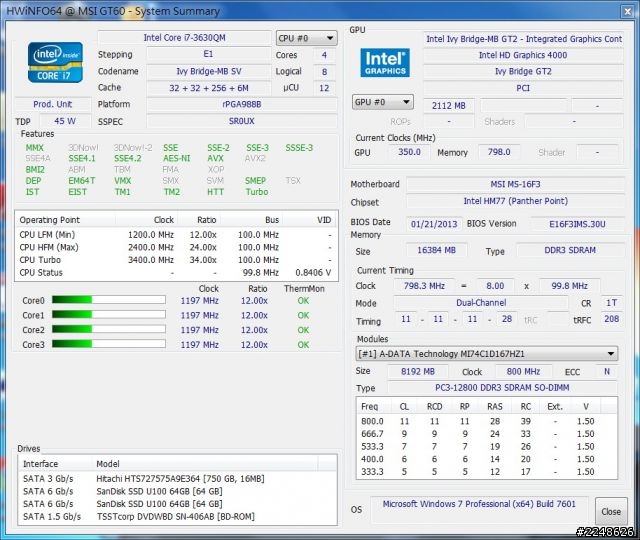640x540 pixels.
Task: Click the Core3 usage bar
Action: point(109,344)
